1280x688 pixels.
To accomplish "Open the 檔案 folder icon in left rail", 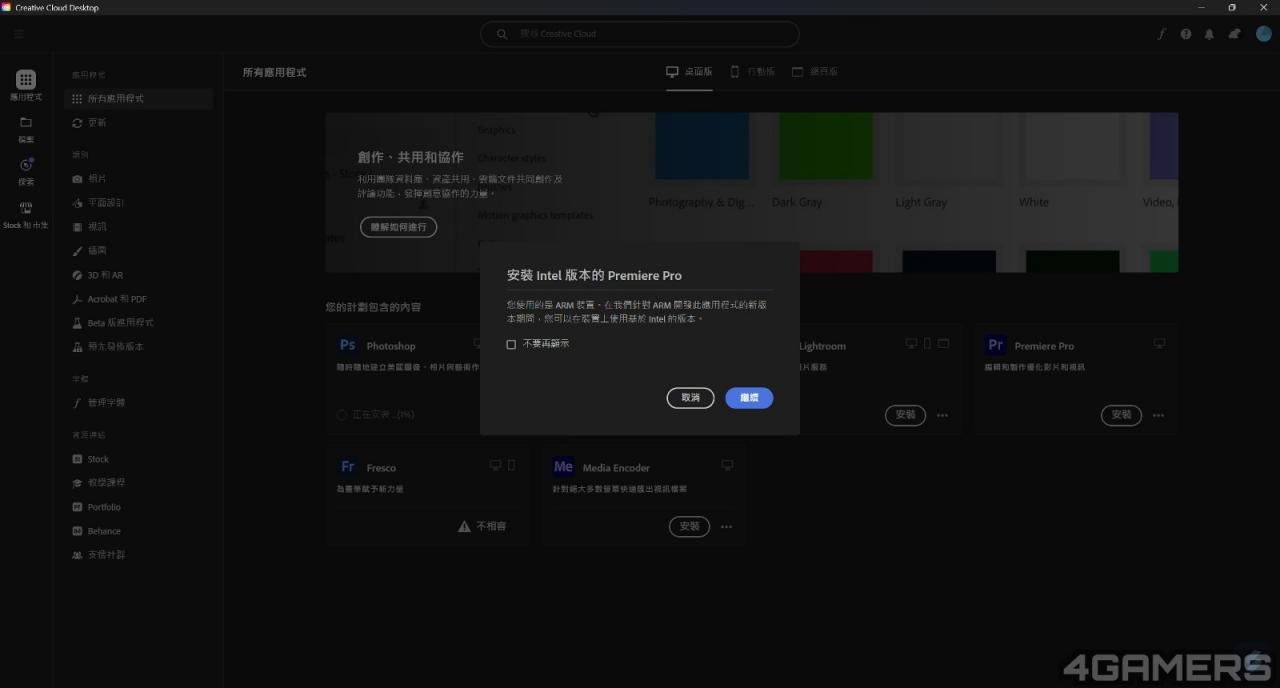I will coord(26,122).
